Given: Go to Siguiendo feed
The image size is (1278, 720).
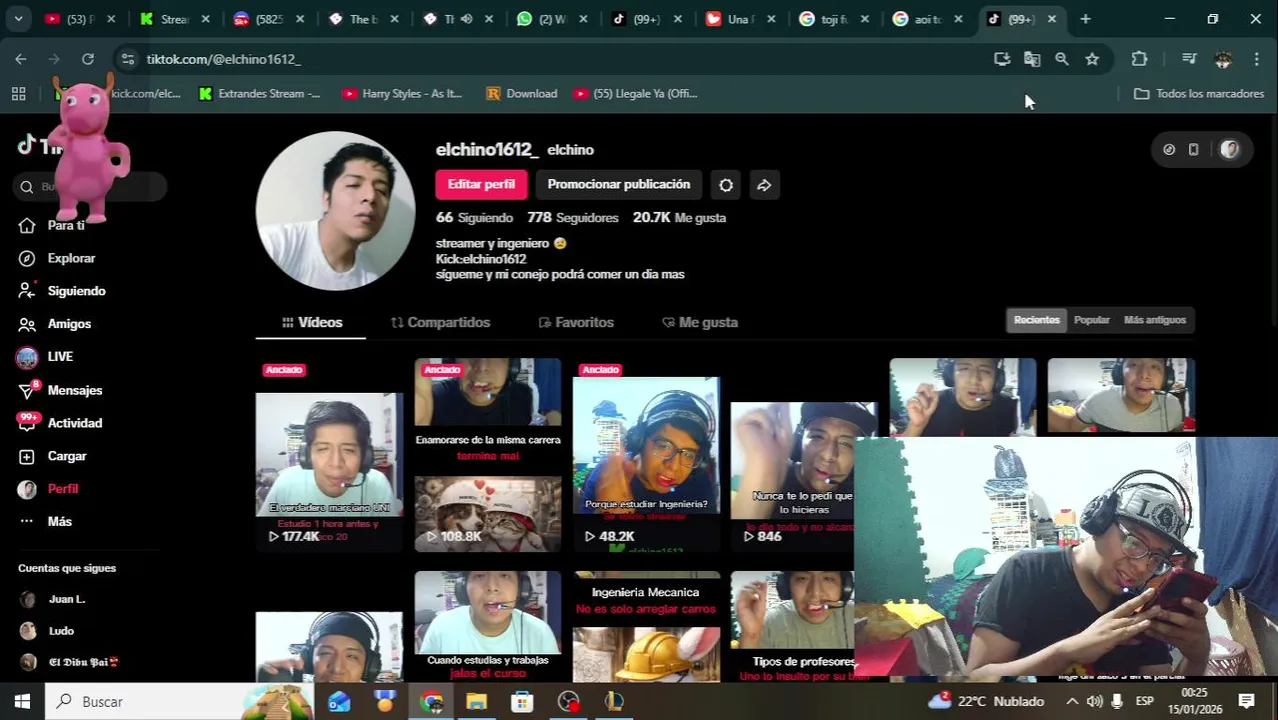Looking at the screenshot, I should coord(76,291).
